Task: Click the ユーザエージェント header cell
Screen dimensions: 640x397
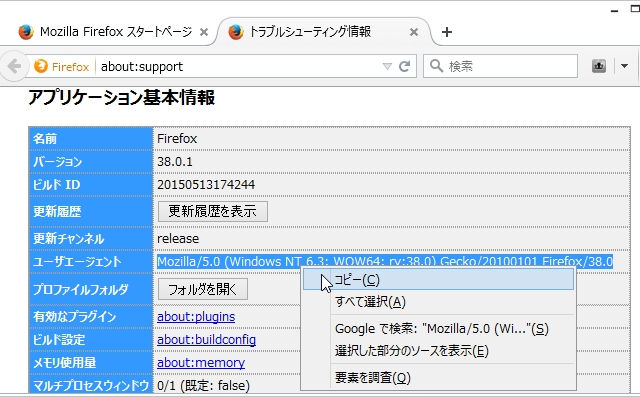Action: (91, 262)
